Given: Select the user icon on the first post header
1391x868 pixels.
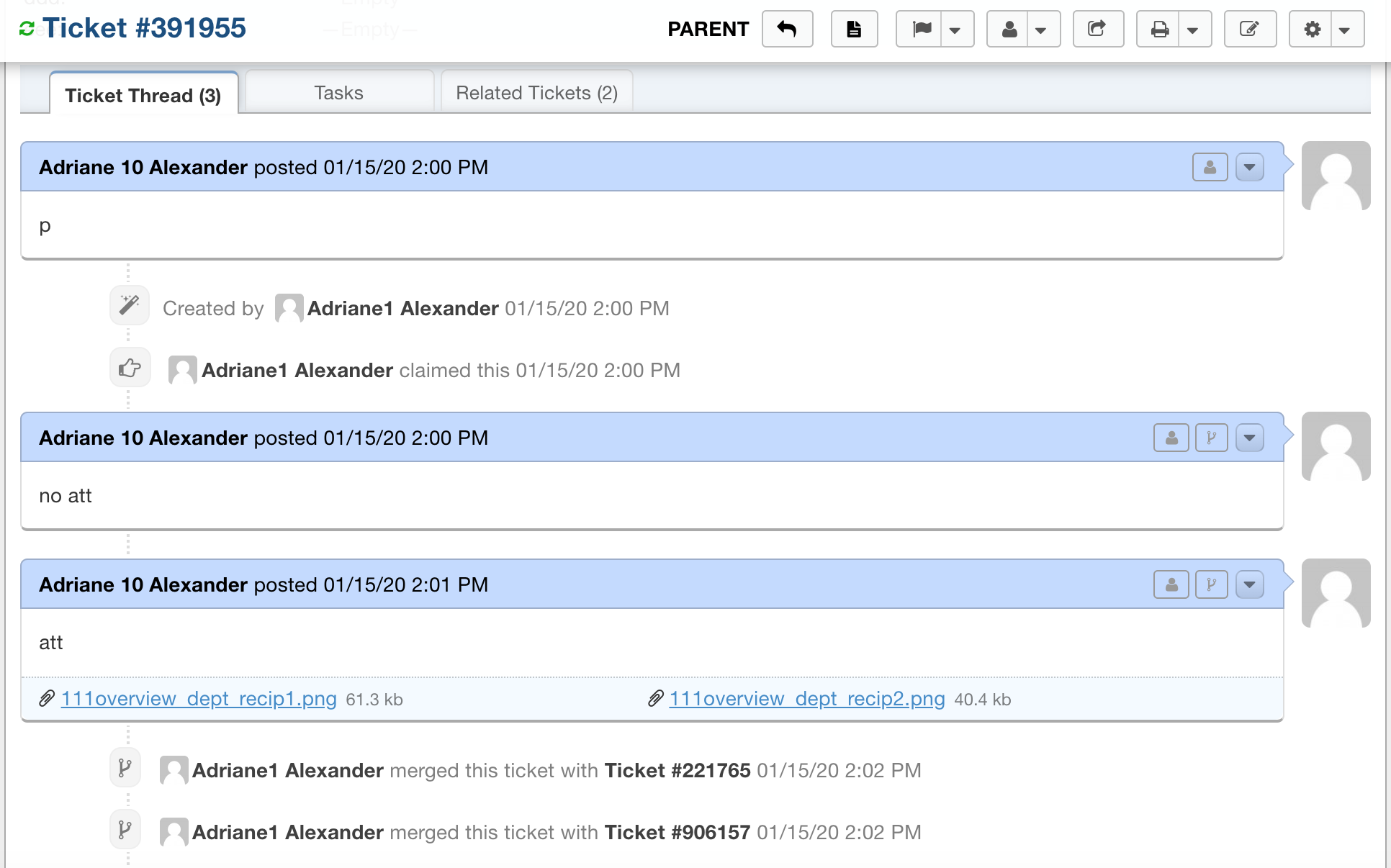Looking at the screenshot, I should (x=1210, y=166).
